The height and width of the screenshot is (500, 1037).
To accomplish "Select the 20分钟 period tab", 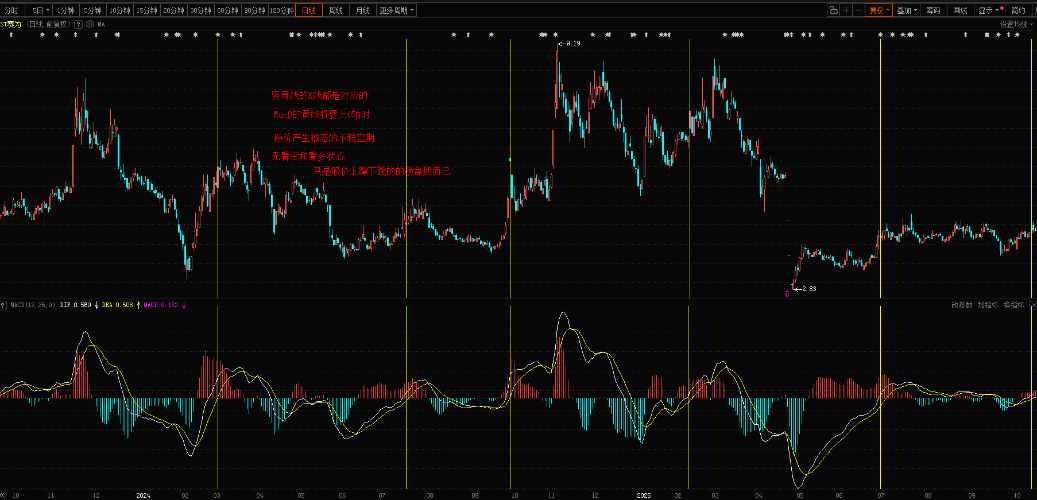I will tap(174, 11).
